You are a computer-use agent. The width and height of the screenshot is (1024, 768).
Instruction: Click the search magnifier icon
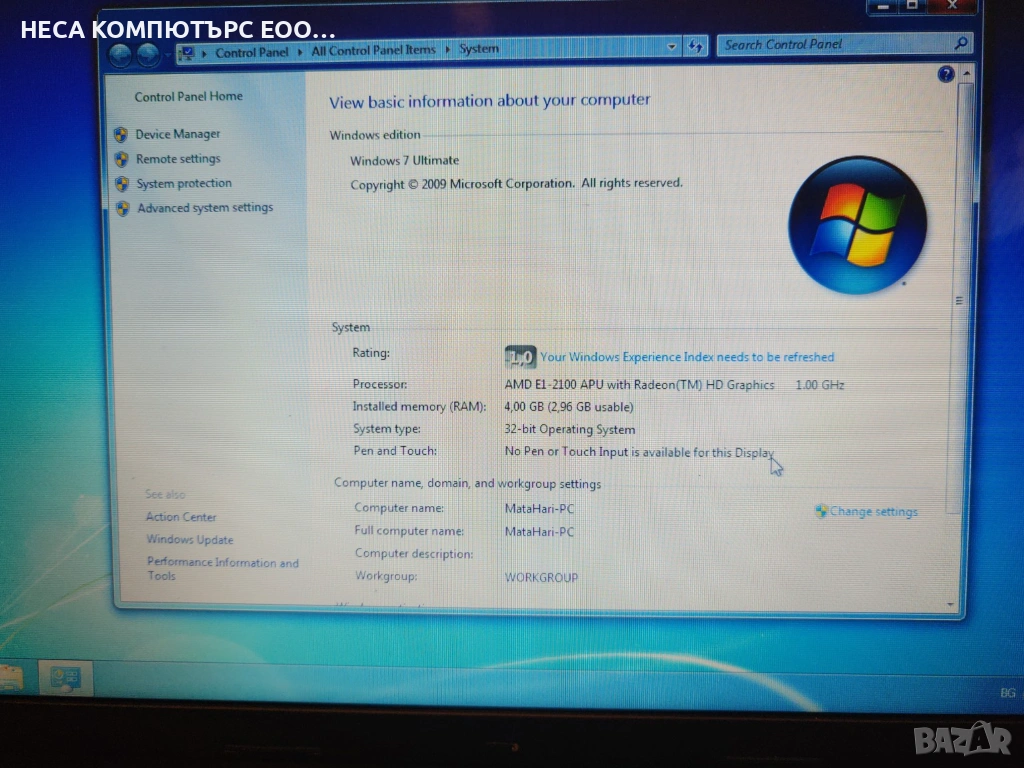[x=961, y=44]
